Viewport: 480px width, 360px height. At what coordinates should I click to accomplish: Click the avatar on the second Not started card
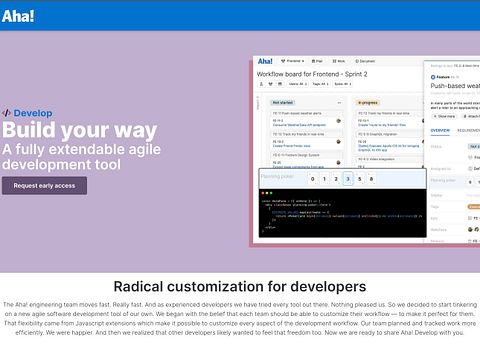pos(338,142)
